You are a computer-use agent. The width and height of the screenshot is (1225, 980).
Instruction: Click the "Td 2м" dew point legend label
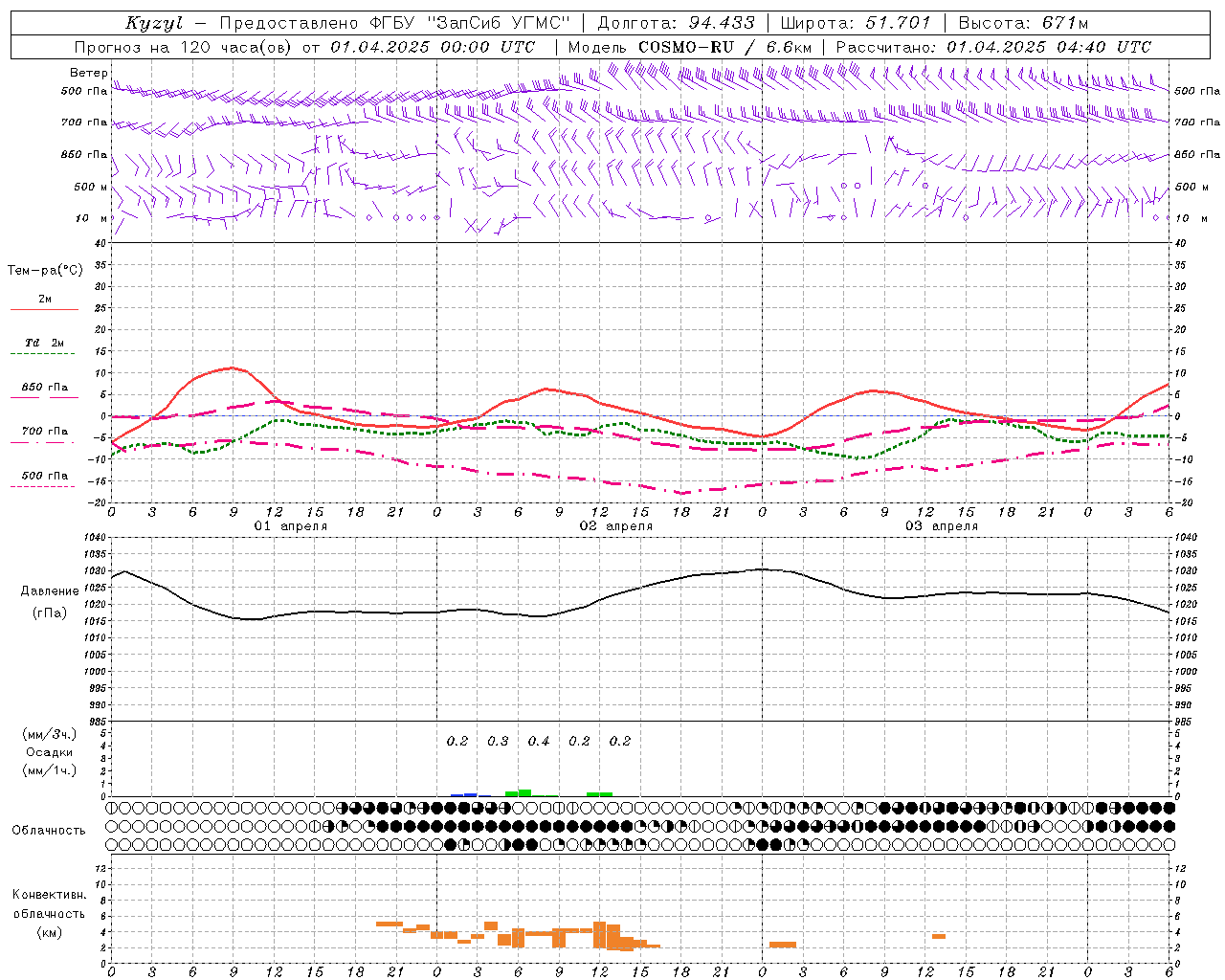pos(45,343)
